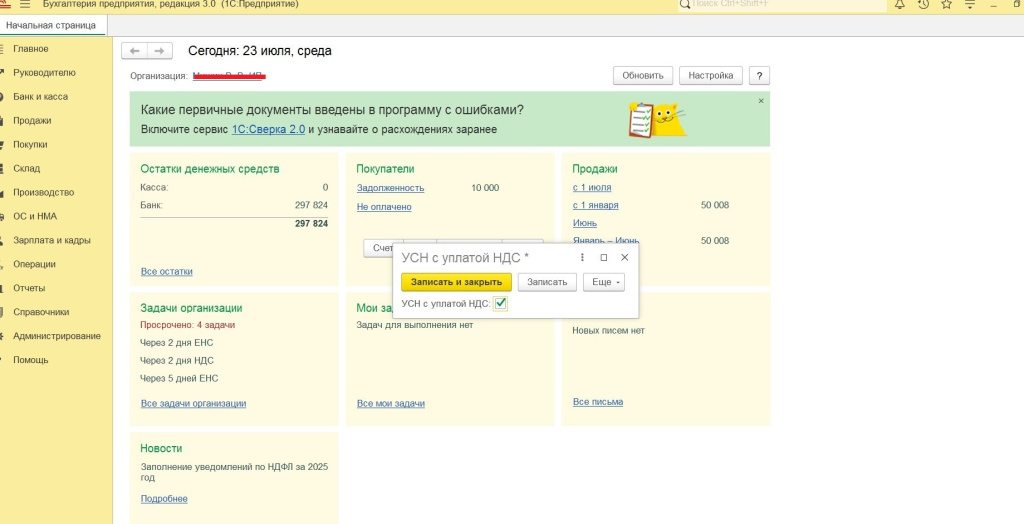Click the 10 000 debt value
Image resolution: width=1024 pixels, height=524 pixels.
pos(485,188)
